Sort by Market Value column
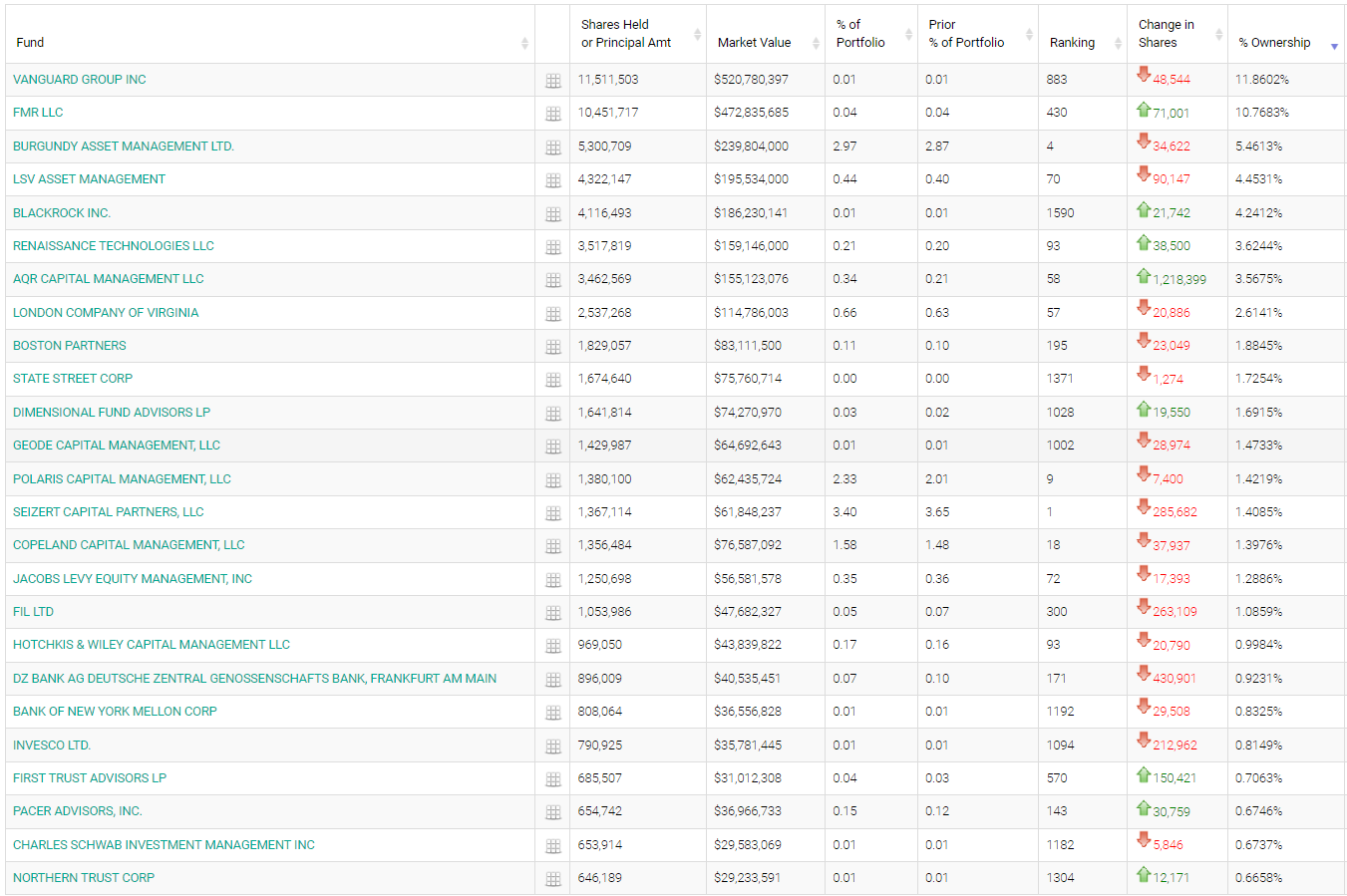The height and width of the screenshot is (896, 1347). pyautogui.click(x=766, y=34)
